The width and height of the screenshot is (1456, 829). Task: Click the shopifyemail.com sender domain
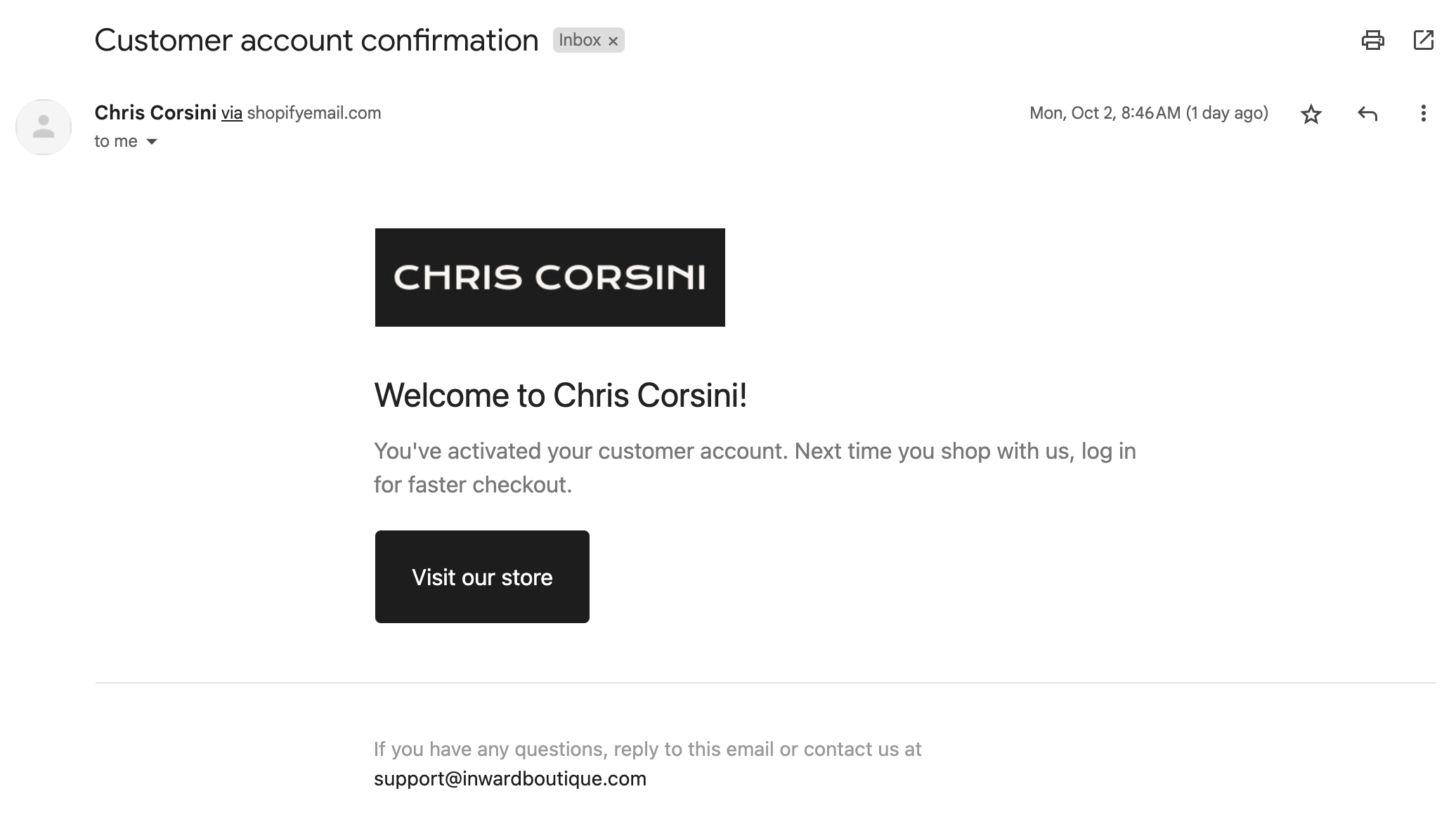pyautogui.click(x=314, y=114)
